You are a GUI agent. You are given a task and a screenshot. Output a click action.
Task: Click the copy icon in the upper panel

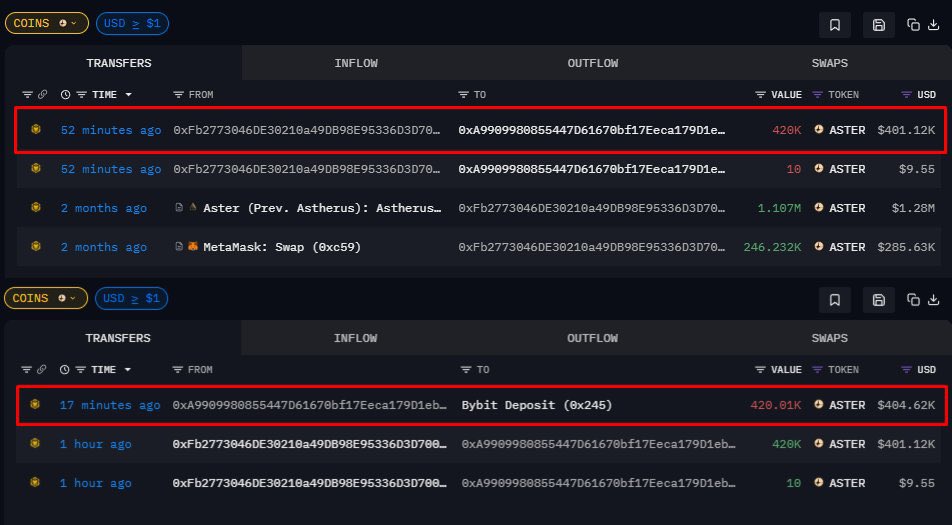click(913, 25)
